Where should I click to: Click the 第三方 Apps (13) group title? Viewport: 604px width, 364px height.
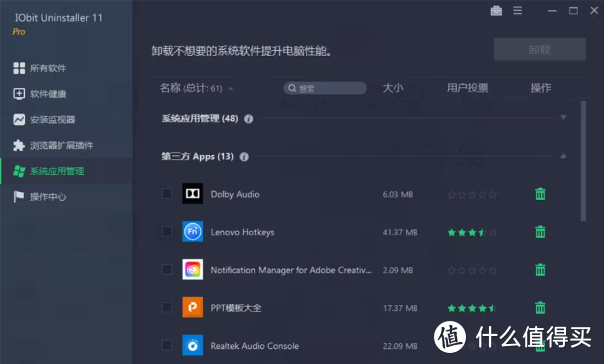pos(197,156)
